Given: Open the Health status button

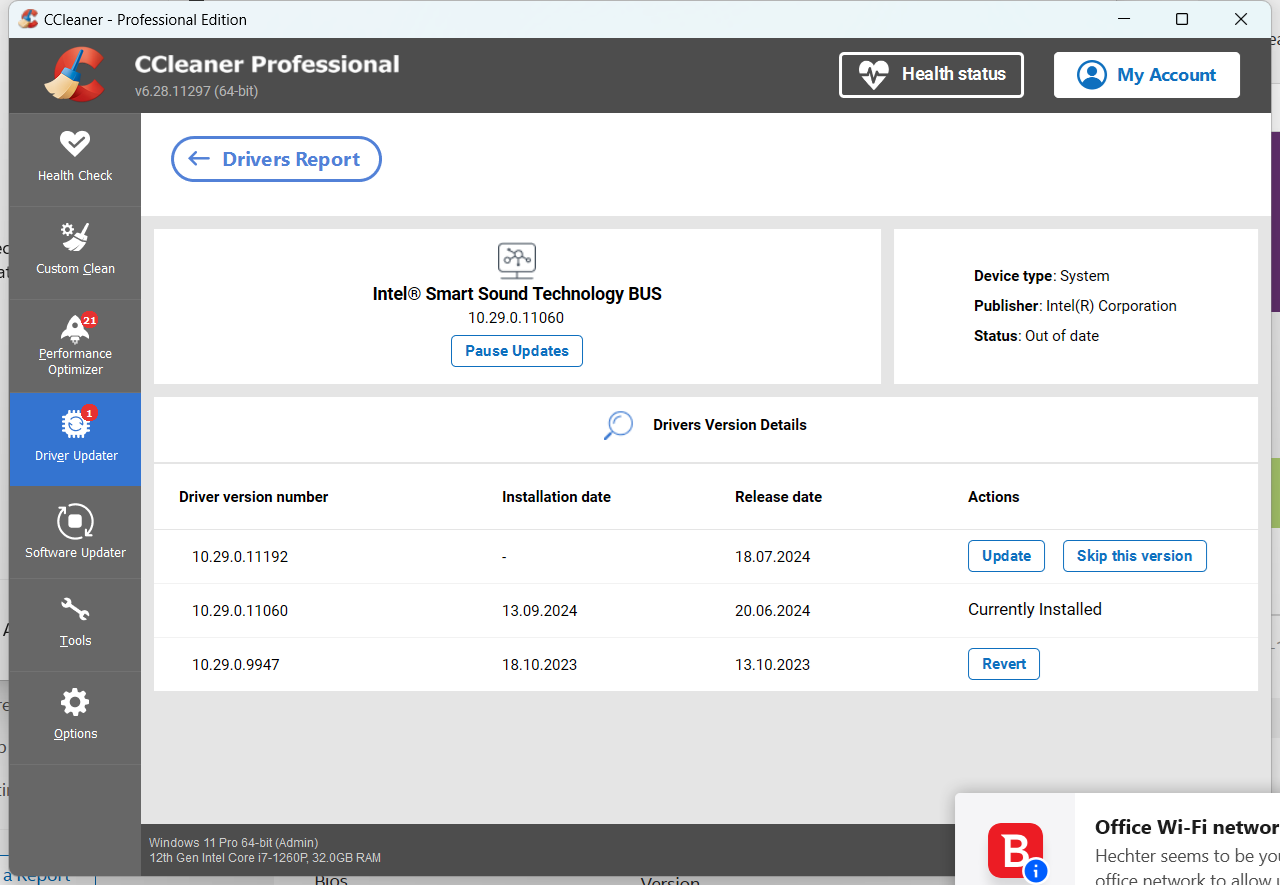Looking at the screenshot, I should pos(931,75).
